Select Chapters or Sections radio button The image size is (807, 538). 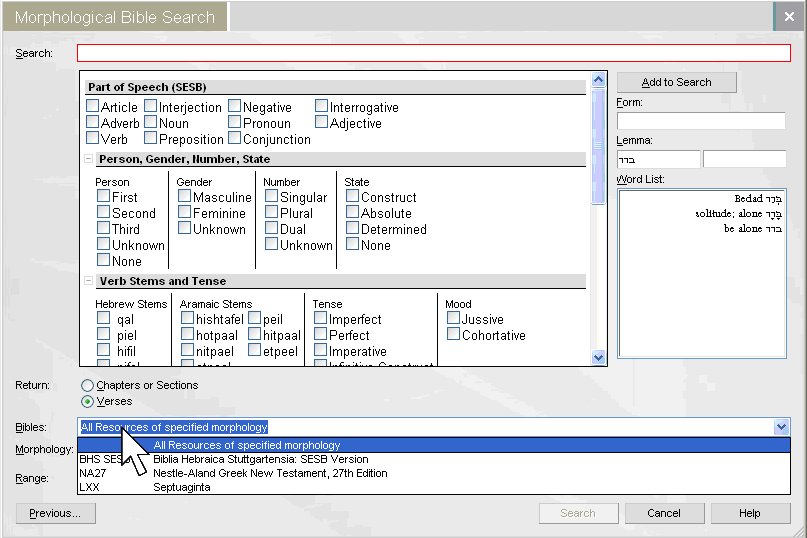pyautogui.click(x=87, y=385)
